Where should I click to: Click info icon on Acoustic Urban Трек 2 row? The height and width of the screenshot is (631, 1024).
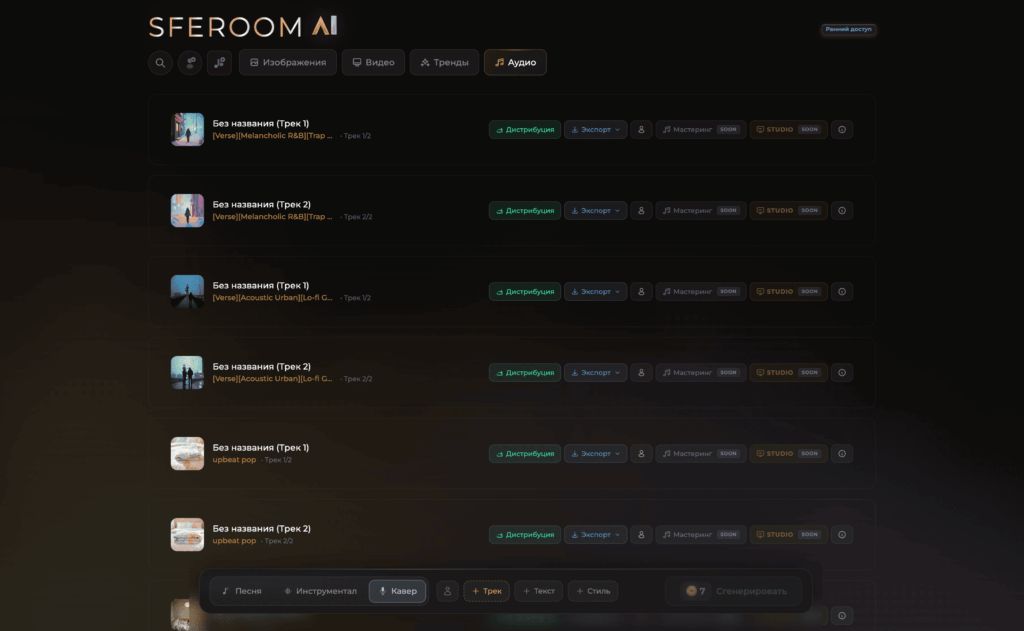(x=842, y=372)
